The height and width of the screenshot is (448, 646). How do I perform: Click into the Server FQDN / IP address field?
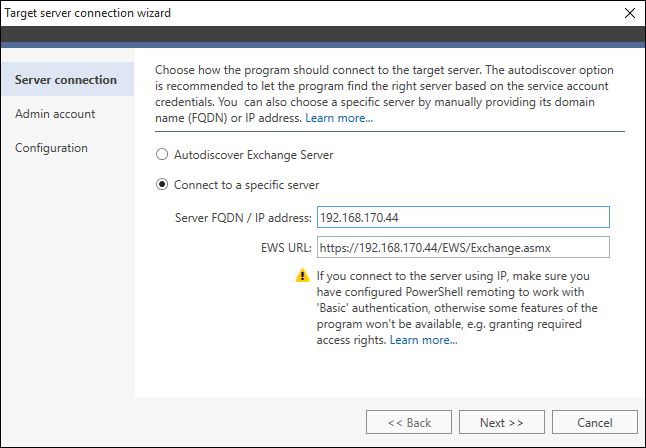pos(463,217)
